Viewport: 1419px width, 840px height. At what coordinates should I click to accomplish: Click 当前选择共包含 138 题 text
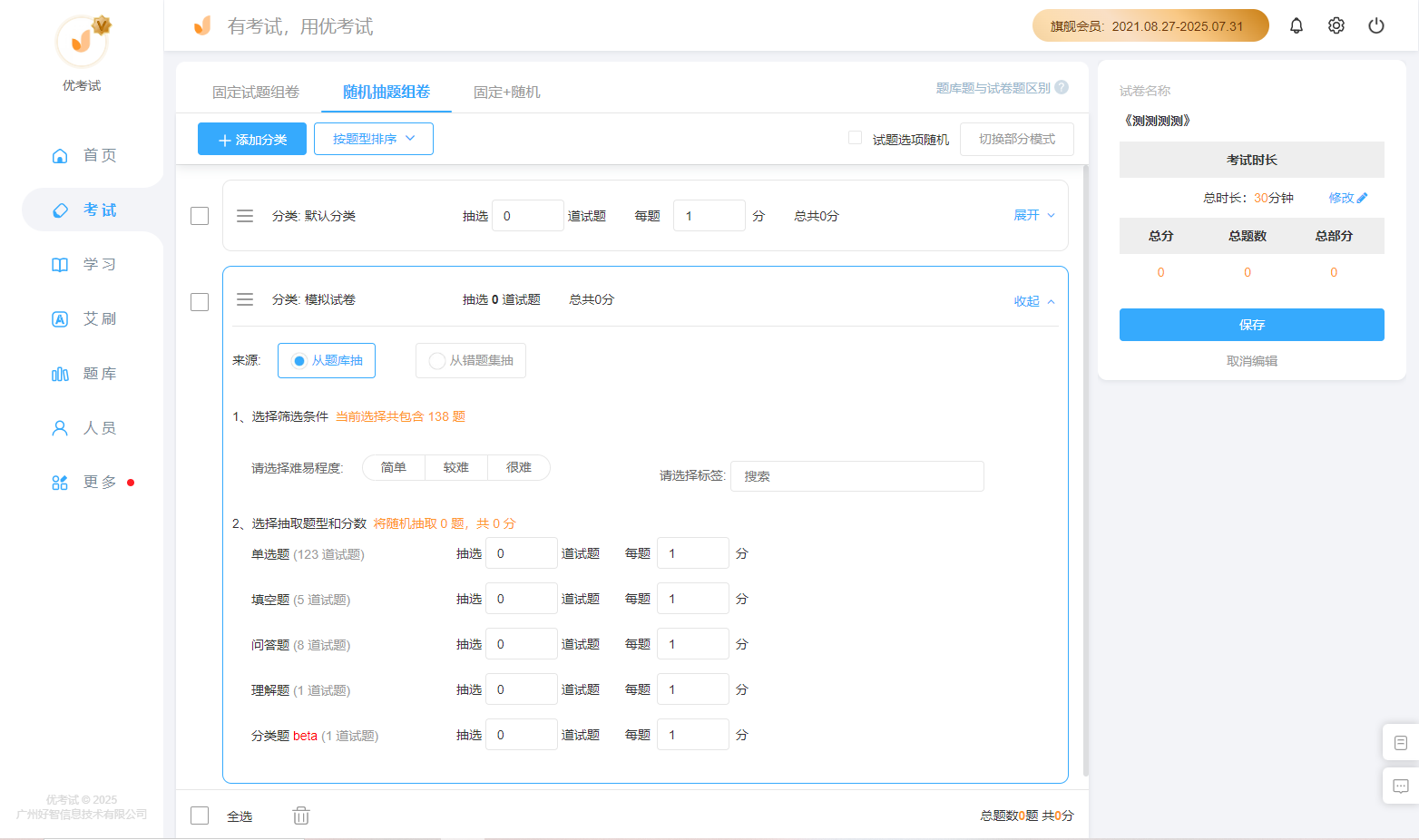coord(400,416)
